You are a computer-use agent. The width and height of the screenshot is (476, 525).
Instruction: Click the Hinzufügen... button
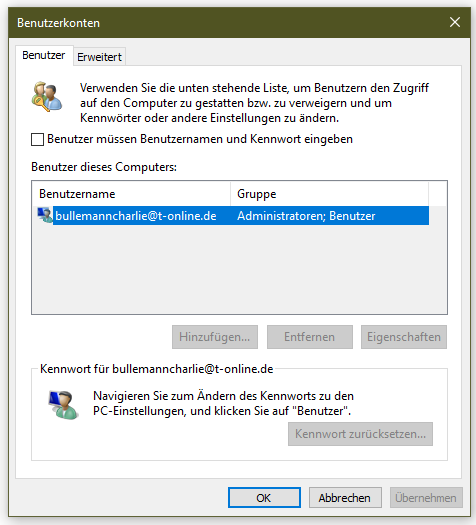tap(215, 337)
